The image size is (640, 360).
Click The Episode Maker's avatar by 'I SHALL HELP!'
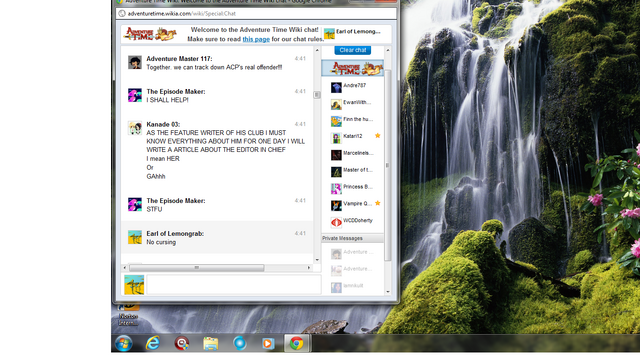coord(135,95)
